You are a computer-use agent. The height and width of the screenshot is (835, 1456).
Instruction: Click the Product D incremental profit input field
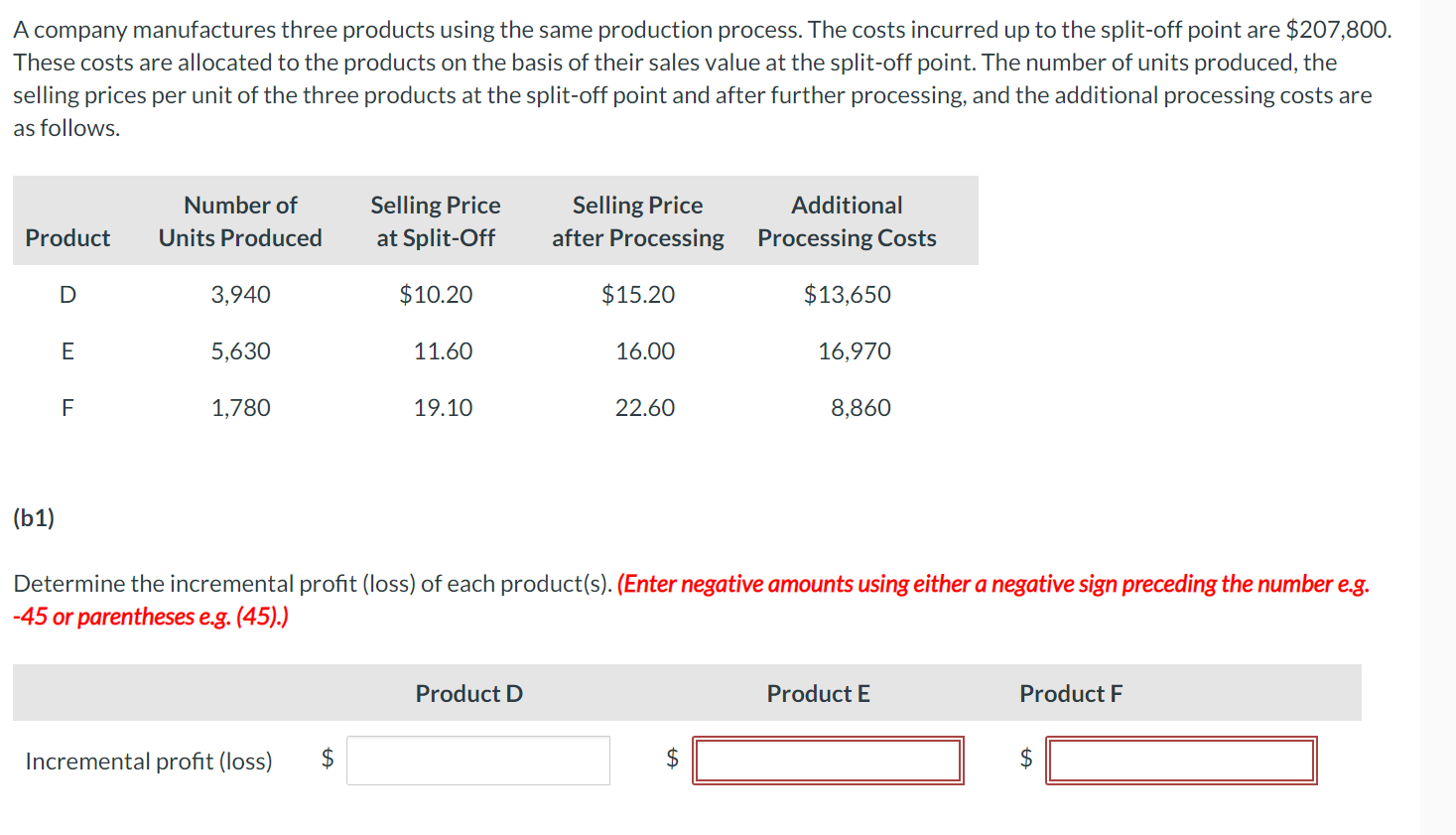click(477, 760)
